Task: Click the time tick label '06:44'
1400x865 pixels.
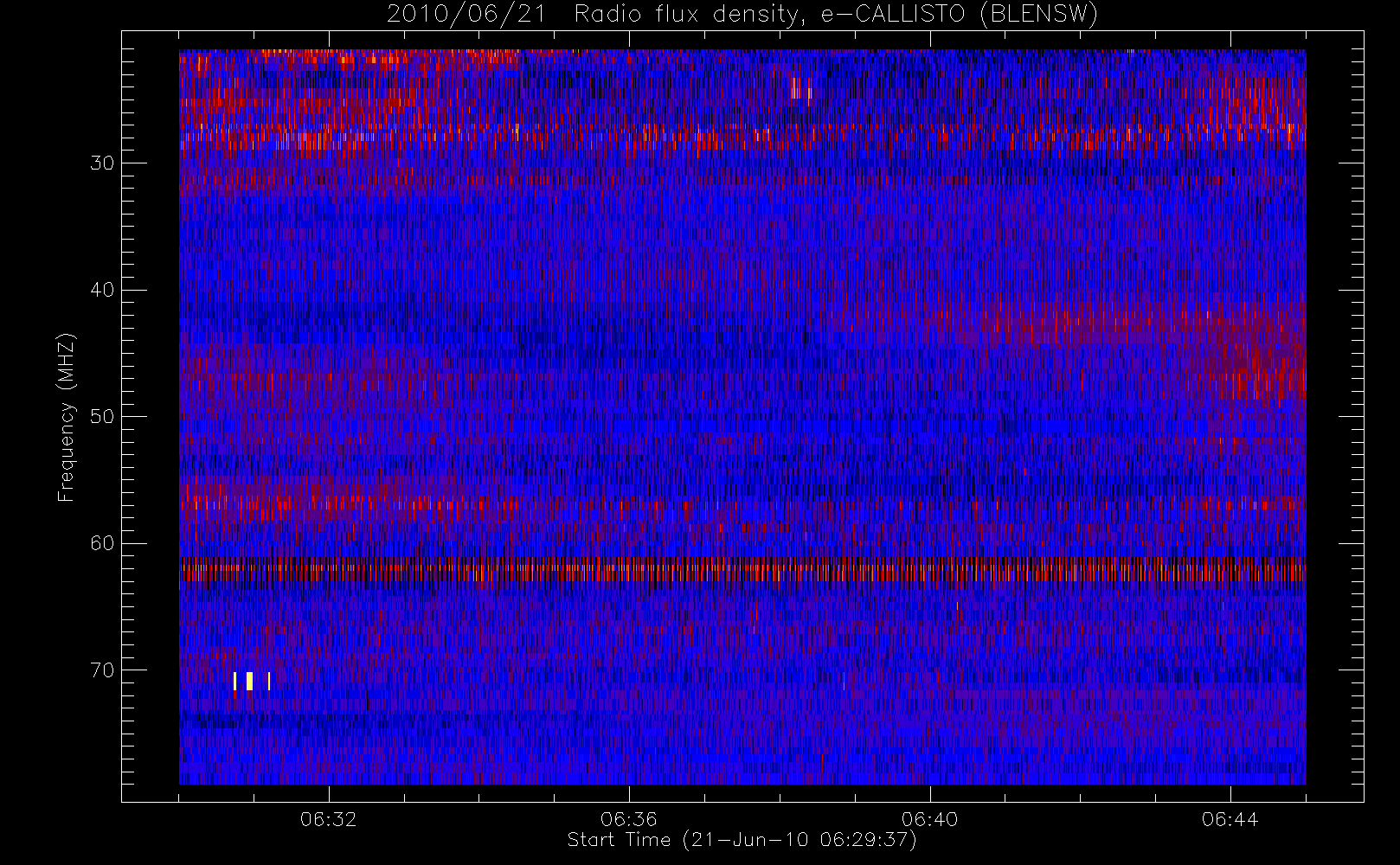Action: click(x=1230, y=819)
